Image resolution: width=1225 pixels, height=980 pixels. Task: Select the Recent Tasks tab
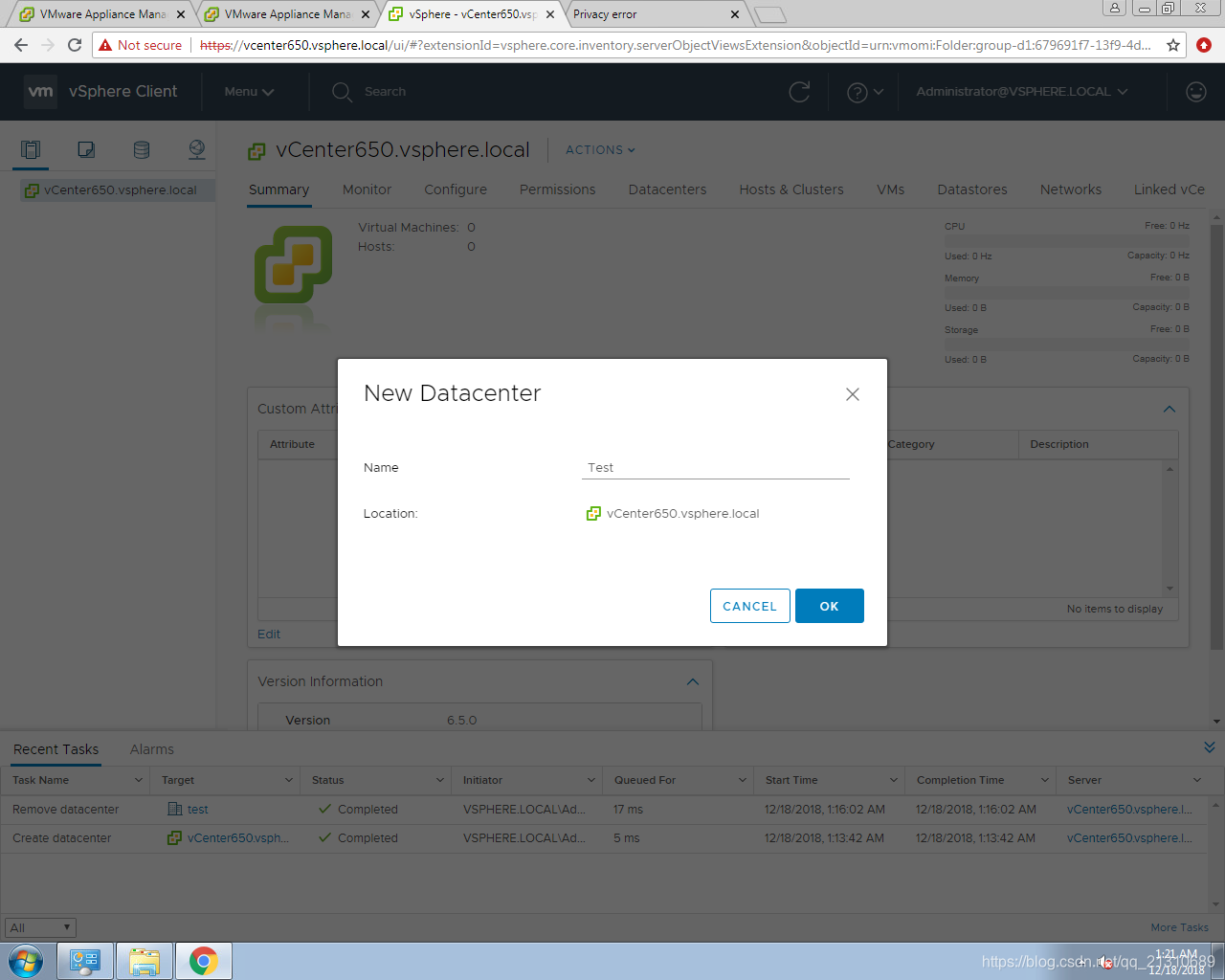tap(56, 749)
